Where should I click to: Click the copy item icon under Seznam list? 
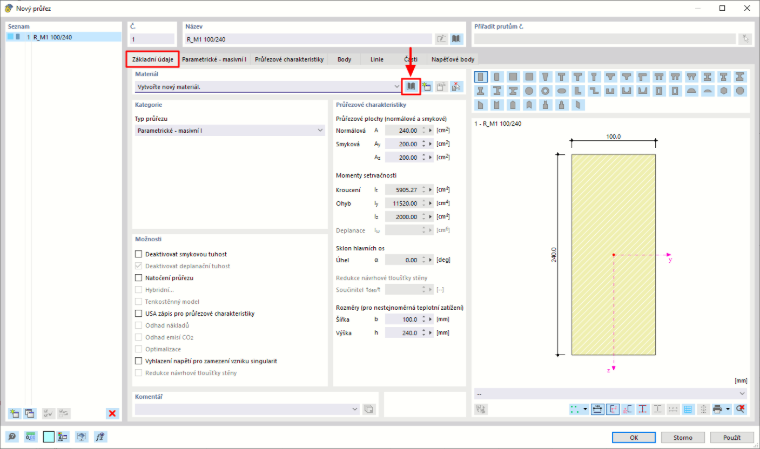[x=30, y=413]
